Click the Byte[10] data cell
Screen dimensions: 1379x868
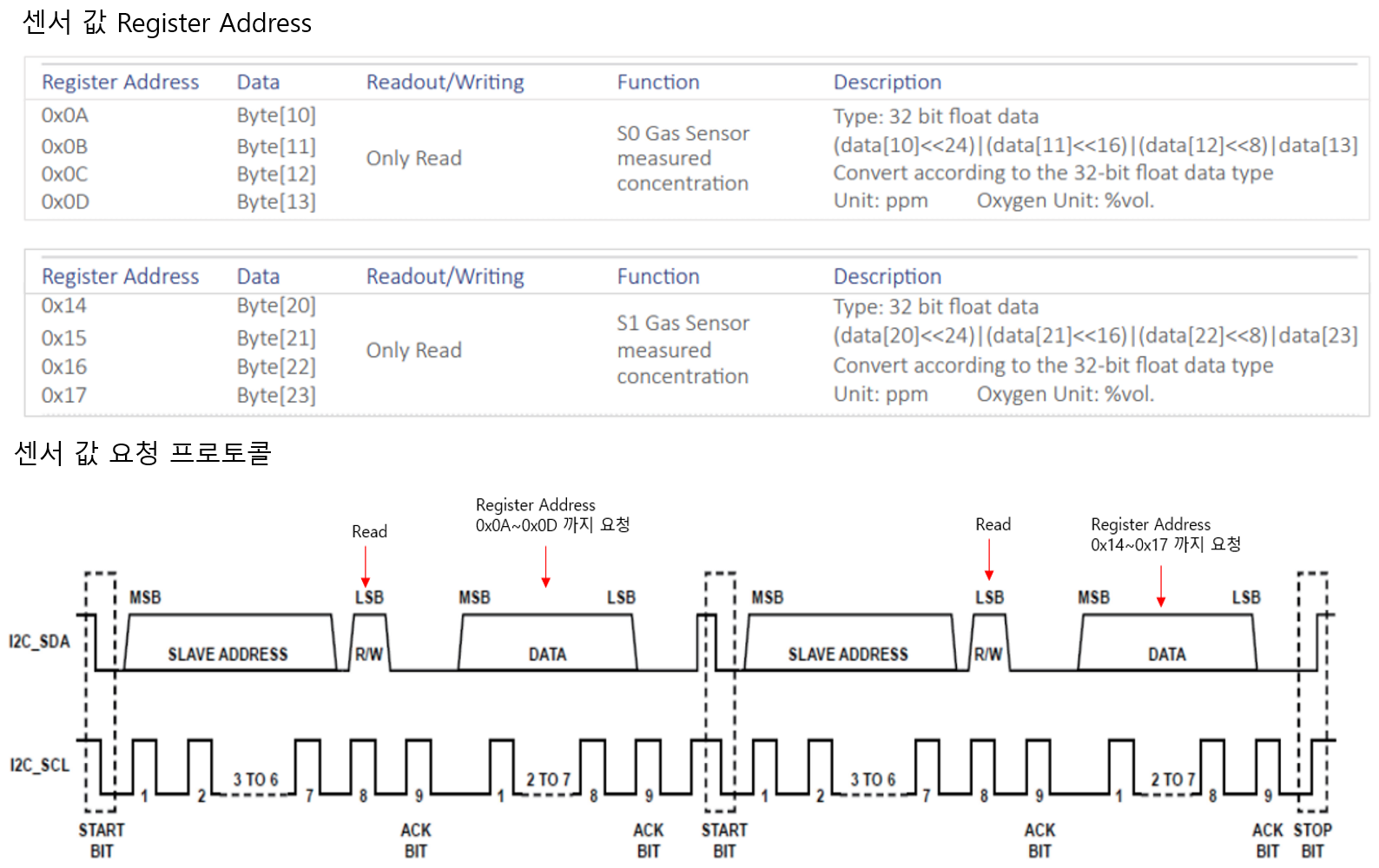276,115
